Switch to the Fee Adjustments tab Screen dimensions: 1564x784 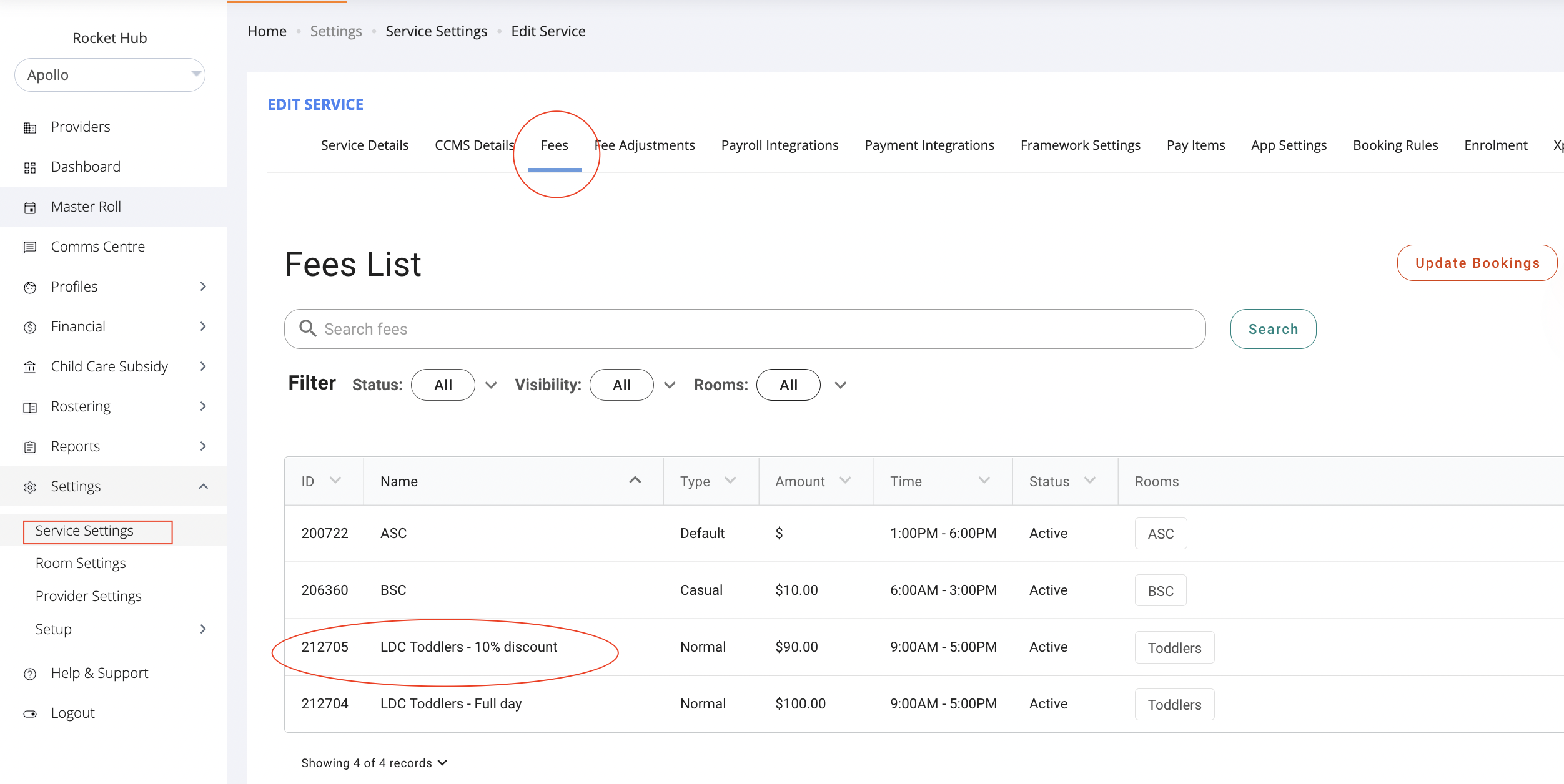(x=646, y=145)
